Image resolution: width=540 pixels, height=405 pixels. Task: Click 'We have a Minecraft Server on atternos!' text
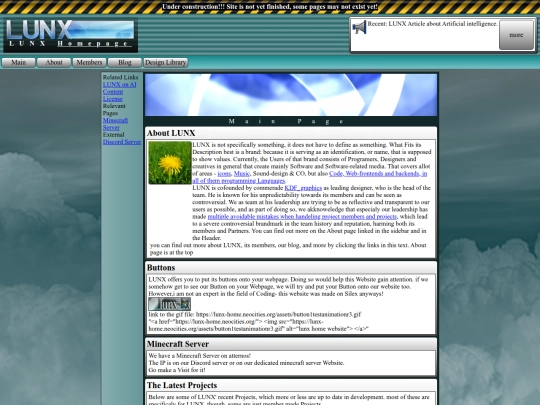point(200,356)
